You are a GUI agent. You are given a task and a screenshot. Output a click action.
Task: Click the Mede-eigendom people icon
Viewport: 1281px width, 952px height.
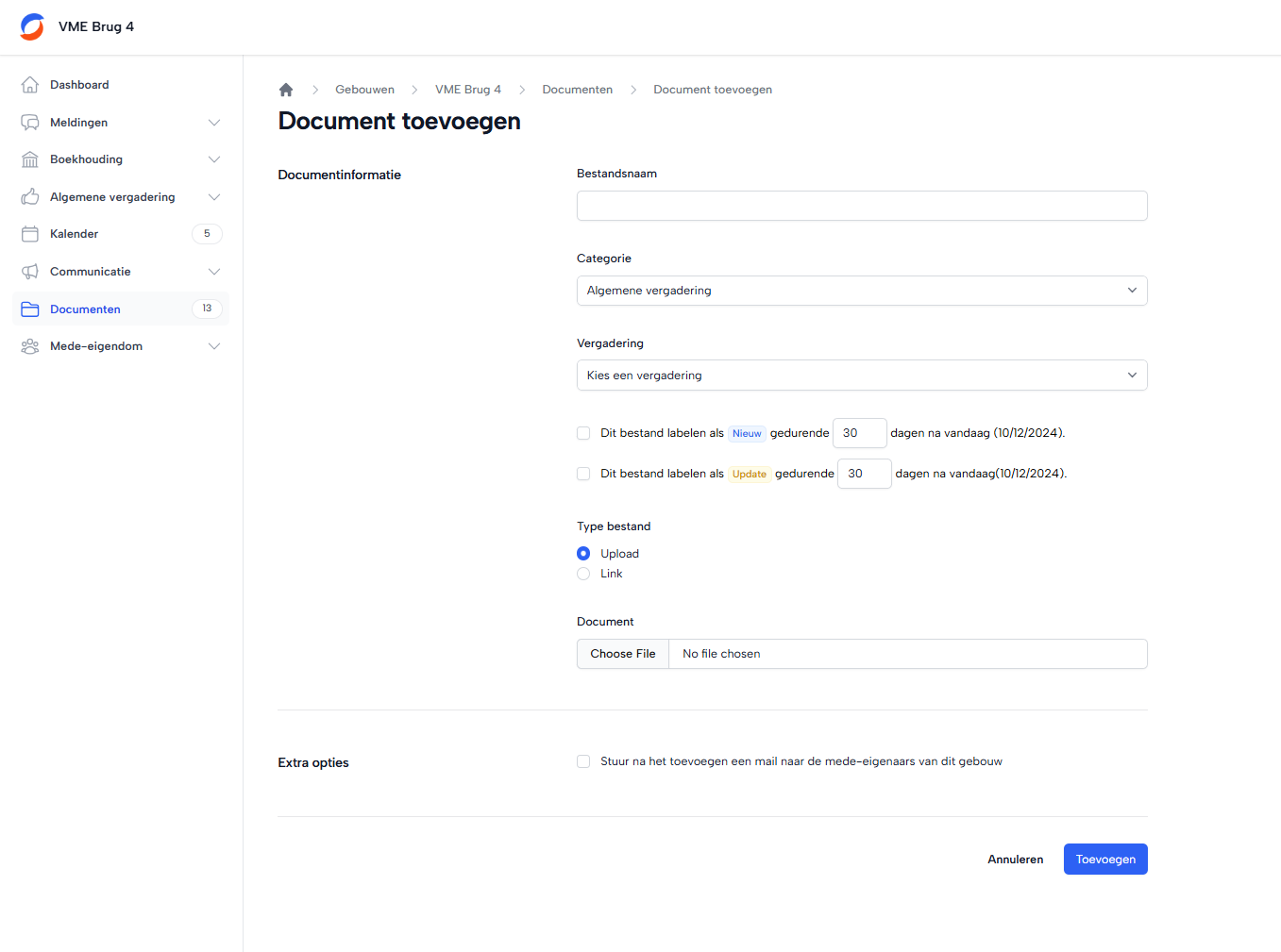coord(30,346)
